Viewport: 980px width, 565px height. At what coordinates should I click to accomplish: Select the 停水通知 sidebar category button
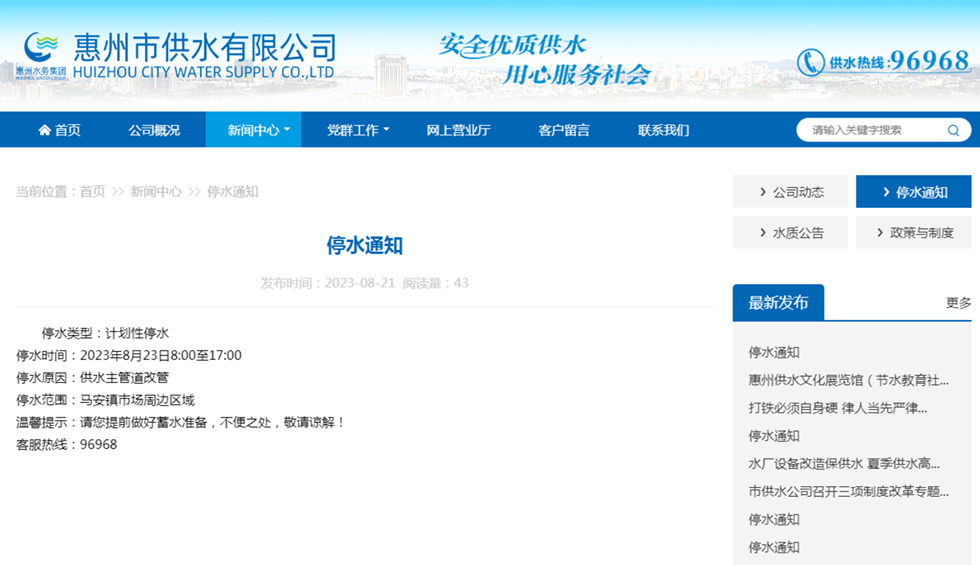[x=913, y=192]
